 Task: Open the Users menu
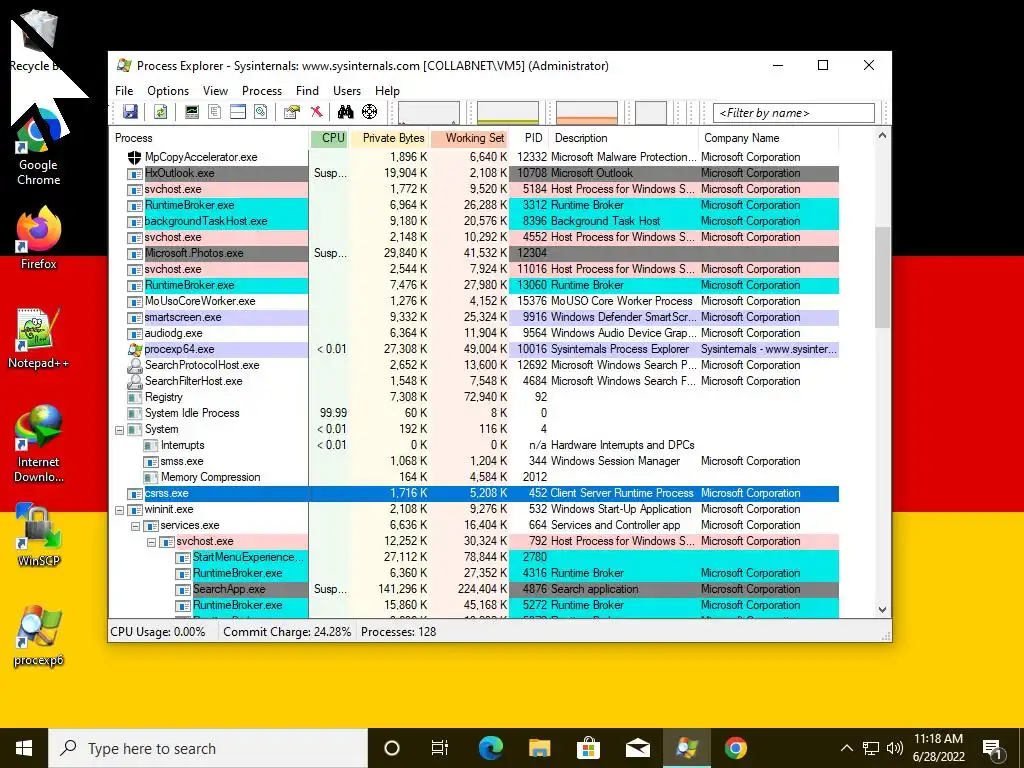(x=347, y=91)
